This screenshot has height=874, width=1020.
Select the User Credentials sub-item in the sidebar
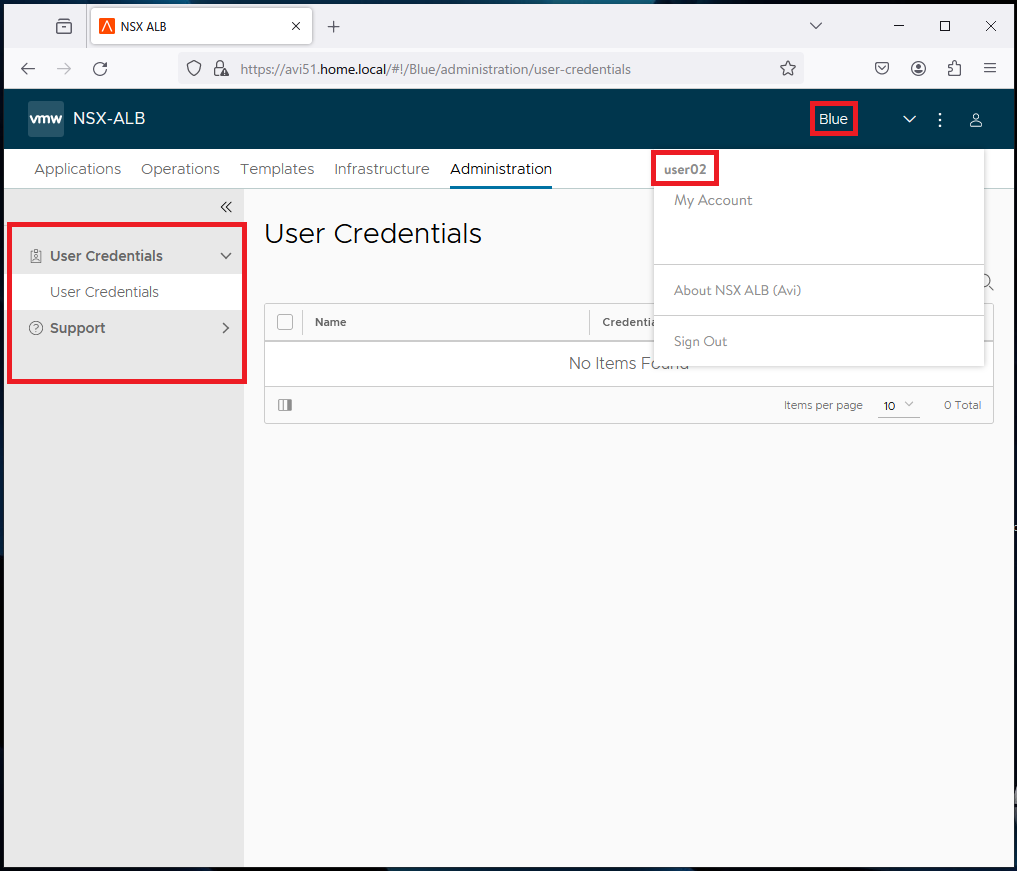tap(104, 292)
